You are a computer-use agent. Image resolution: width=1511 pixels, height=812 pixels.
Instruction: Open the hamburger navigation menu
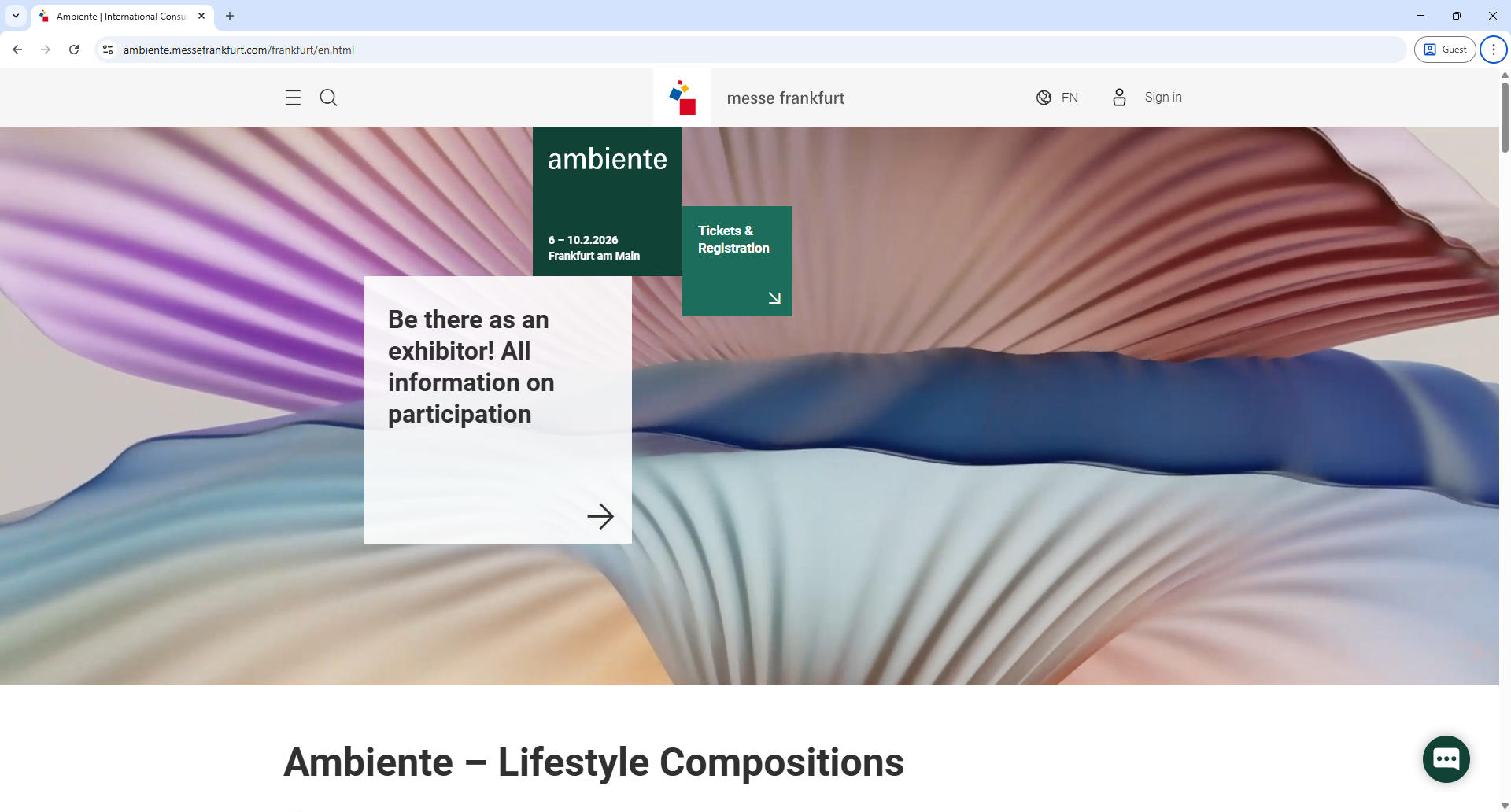point(292,98)
